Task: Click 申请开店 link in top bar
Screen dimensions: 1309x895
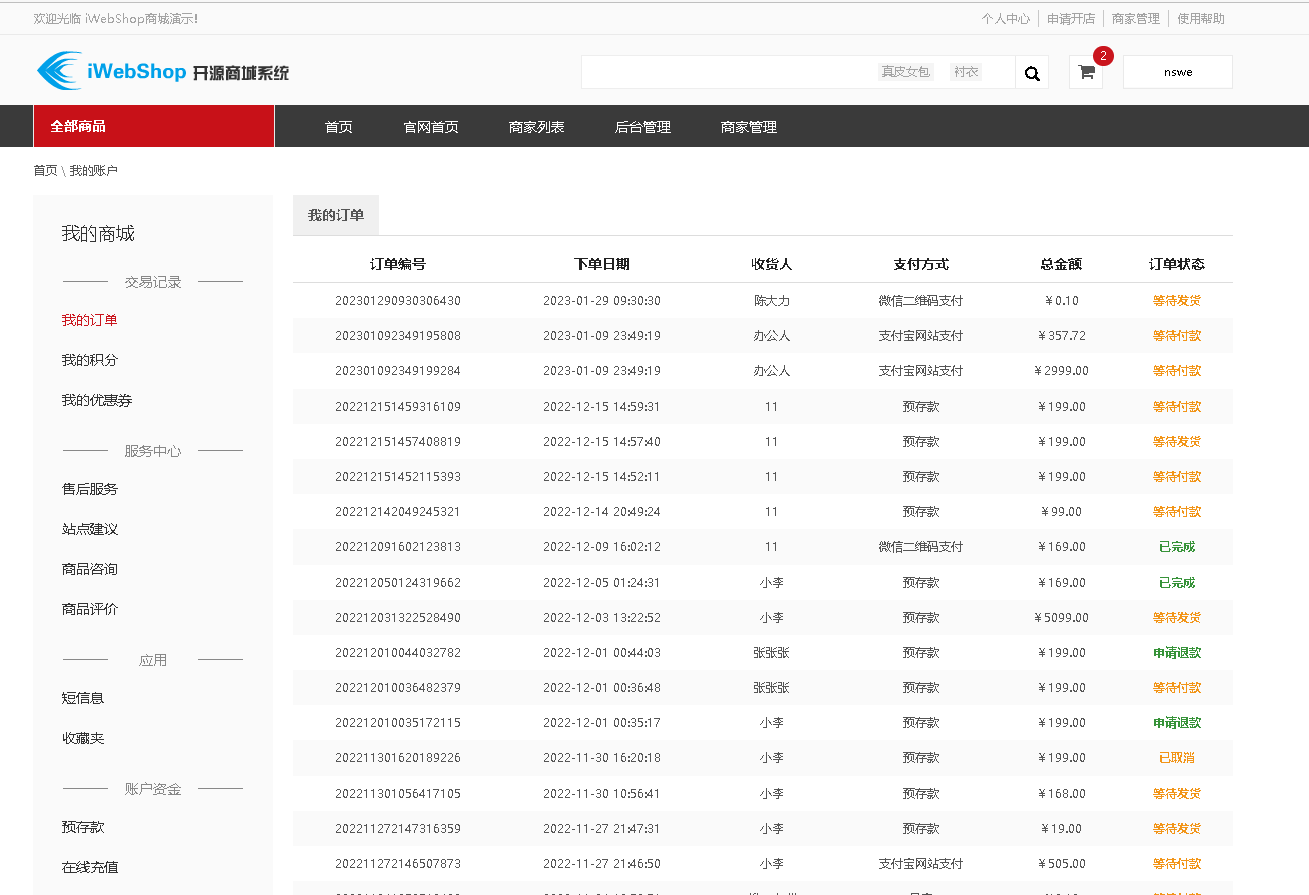Action: pos(1070,18)
